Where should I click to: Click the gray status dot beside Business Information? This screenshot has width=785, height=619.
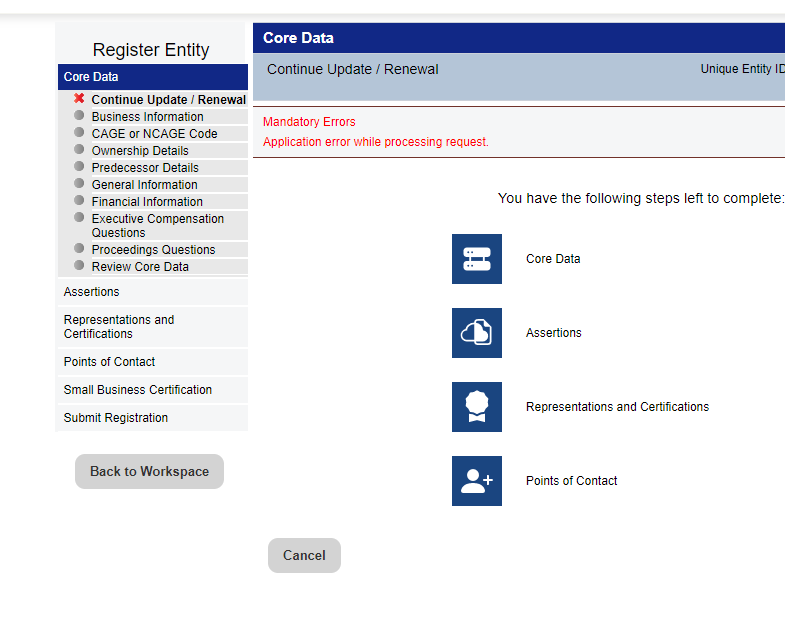click(79, 115)
